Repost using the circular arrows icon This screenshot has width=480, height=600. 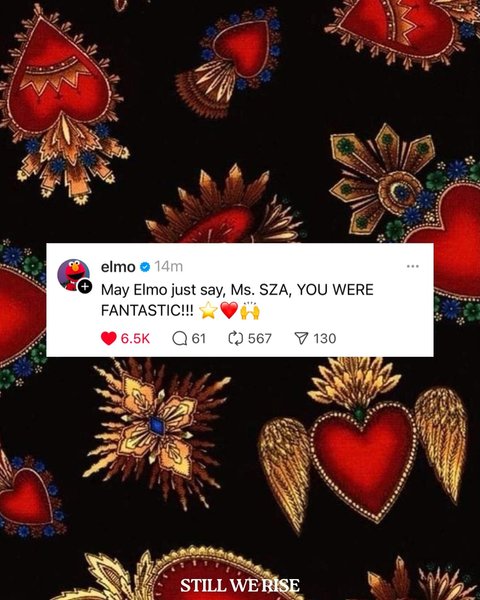(x=236, y=338)
